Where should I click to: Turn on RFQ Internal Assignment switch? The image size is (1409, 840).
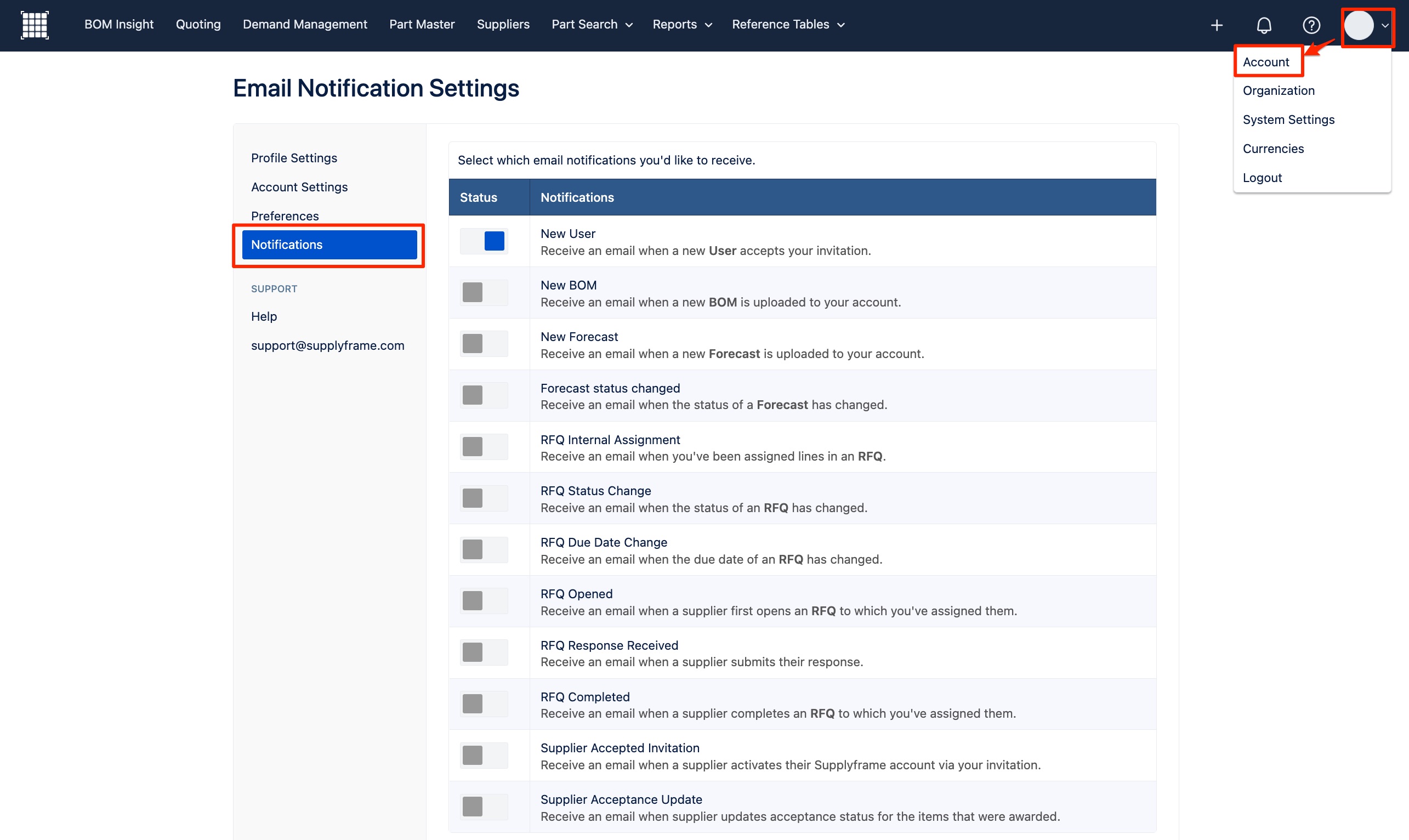pos(484,447)
